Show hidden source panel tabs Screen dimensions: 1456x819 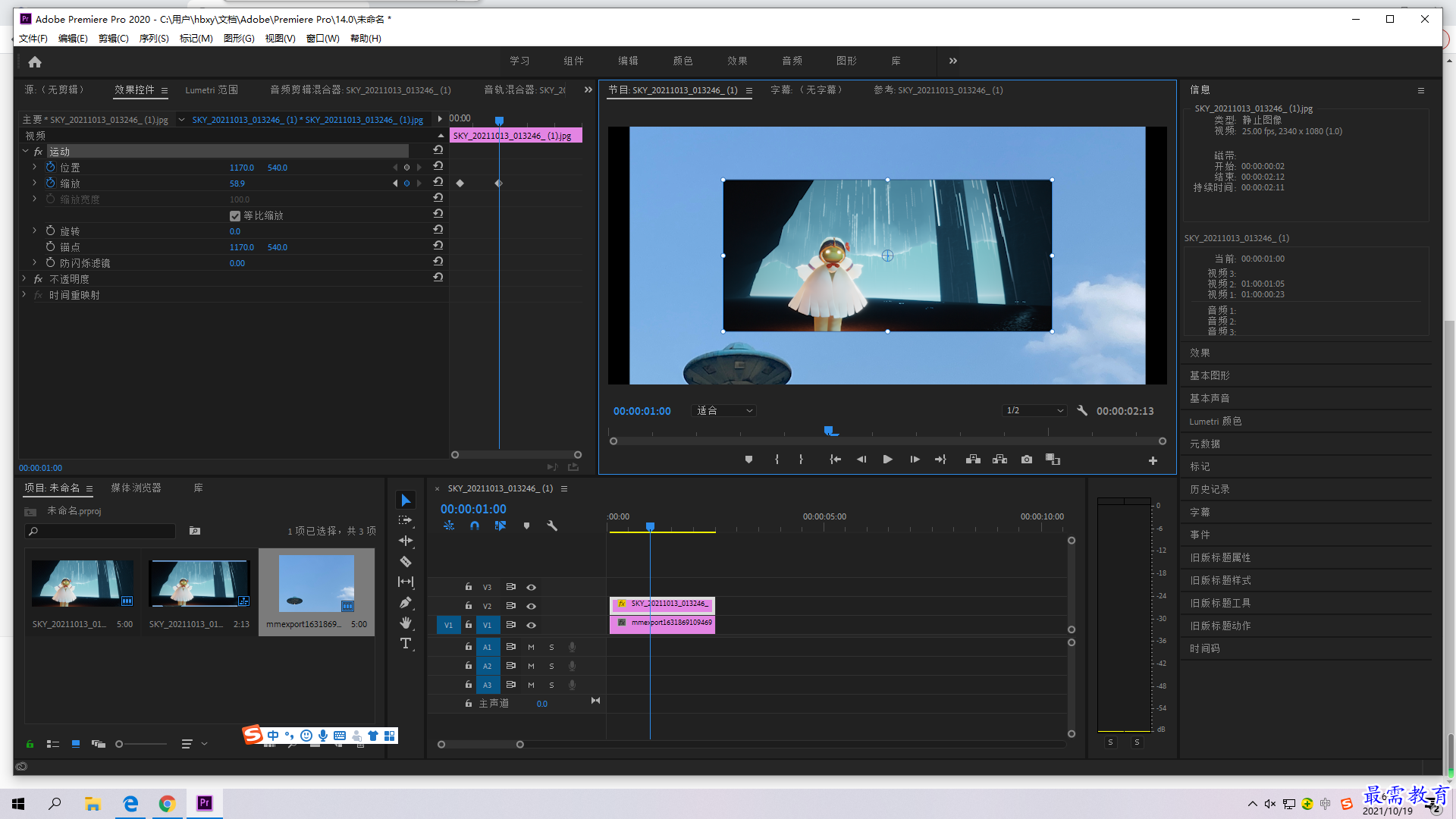tap(588, 89)
